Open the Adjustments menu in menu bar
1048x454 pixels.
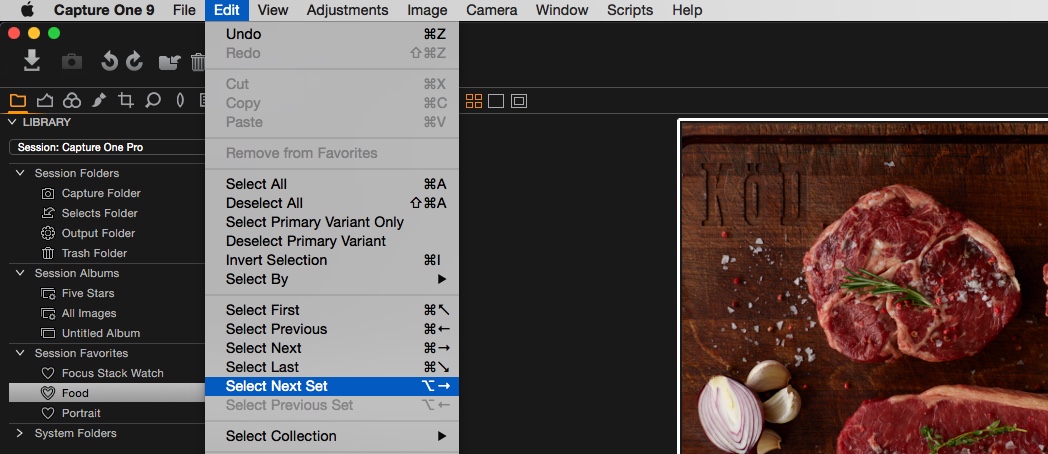(348, 10)
